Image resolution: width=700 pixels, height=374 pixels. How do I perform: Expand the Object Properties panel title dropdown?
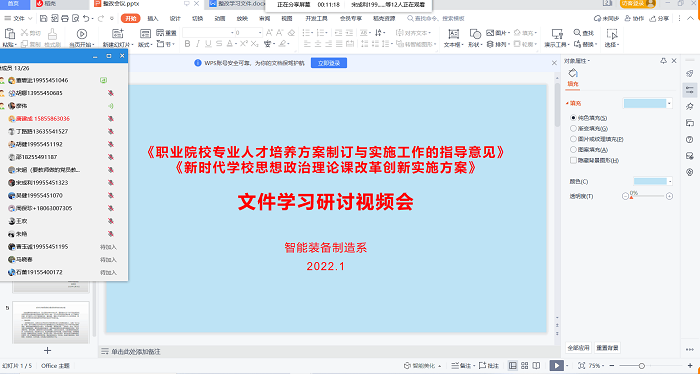pos(577,61)
